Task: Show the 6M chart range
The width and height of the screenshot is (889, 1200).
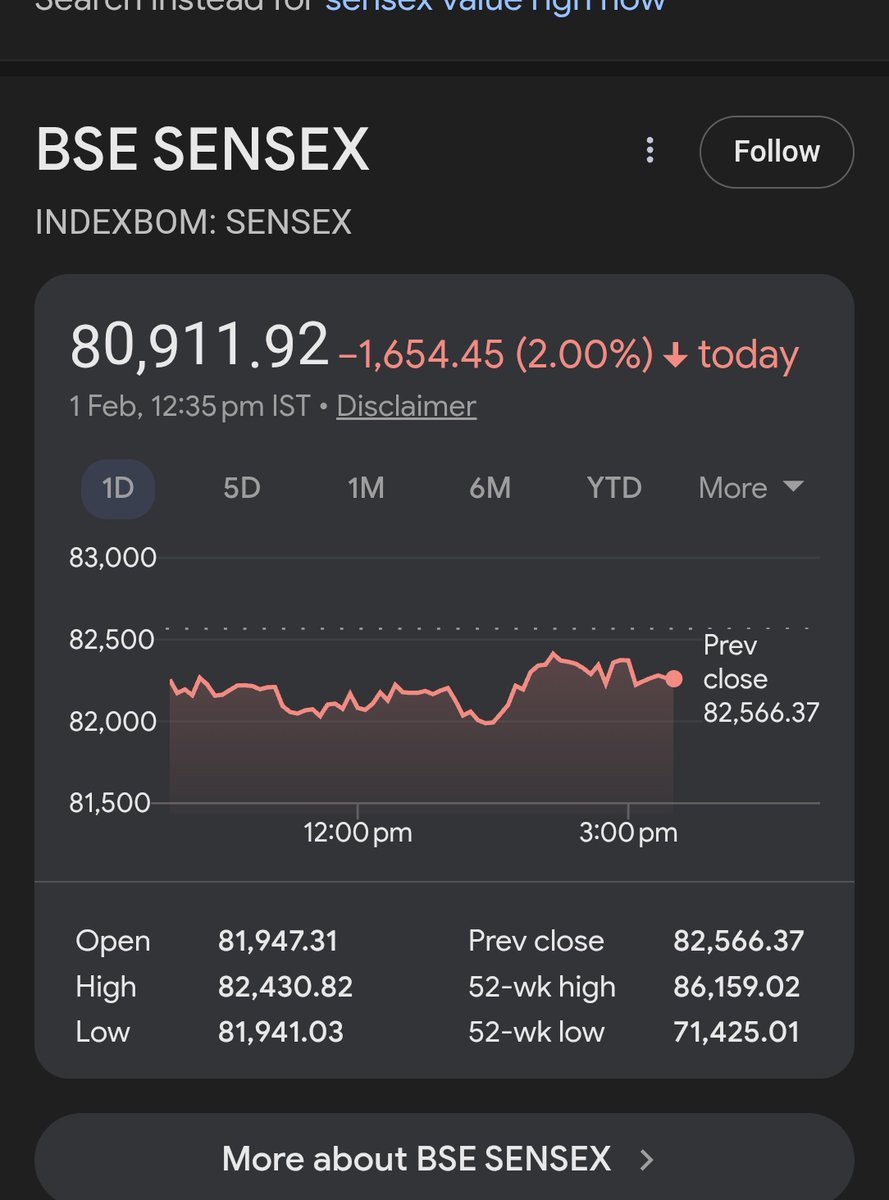Action: tap(490, 488)
